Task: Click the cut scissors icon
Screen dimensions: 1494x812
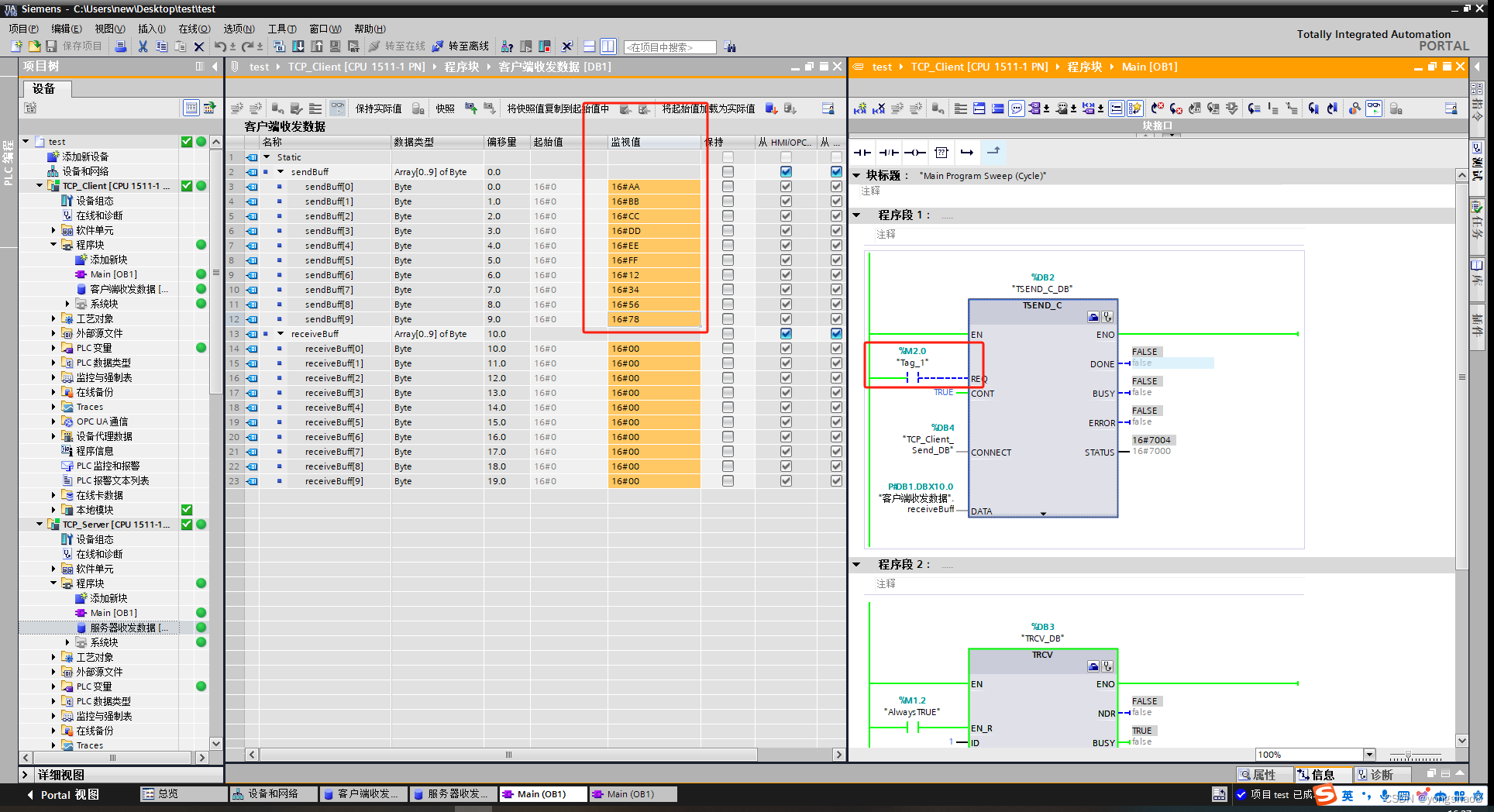Action: point(143,46)
